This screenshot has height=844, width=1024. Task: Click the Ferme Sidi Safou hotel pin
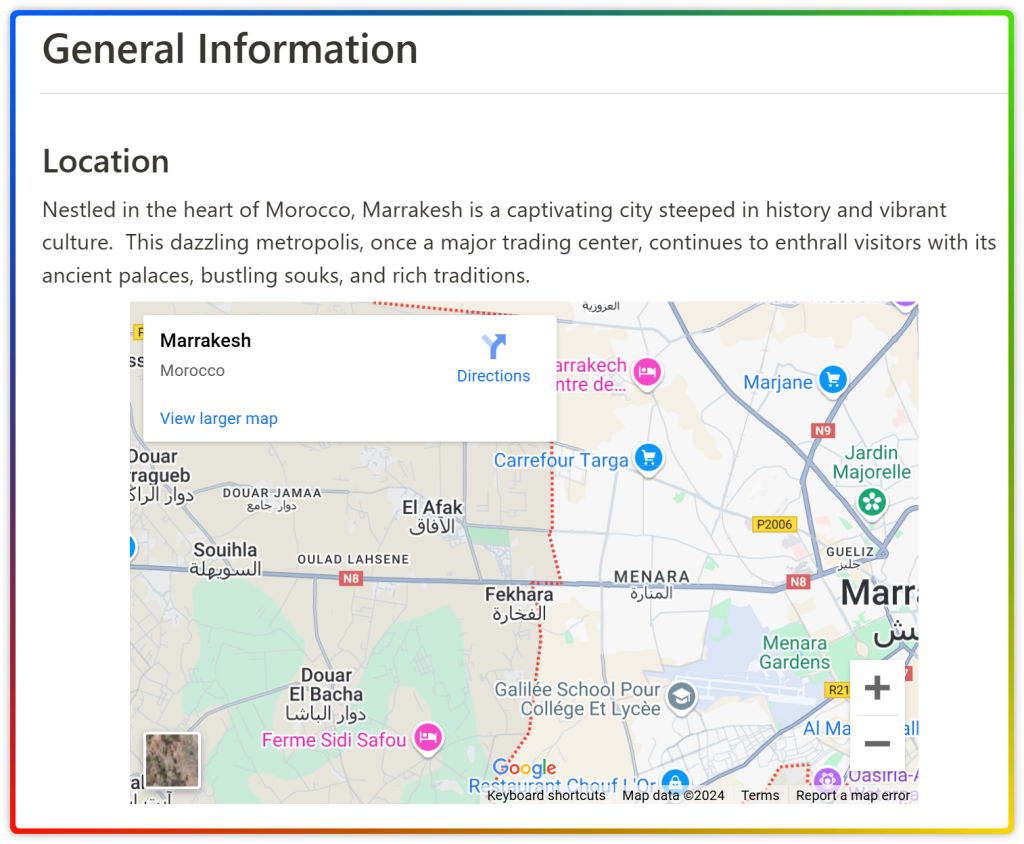[x=428, y=738]
